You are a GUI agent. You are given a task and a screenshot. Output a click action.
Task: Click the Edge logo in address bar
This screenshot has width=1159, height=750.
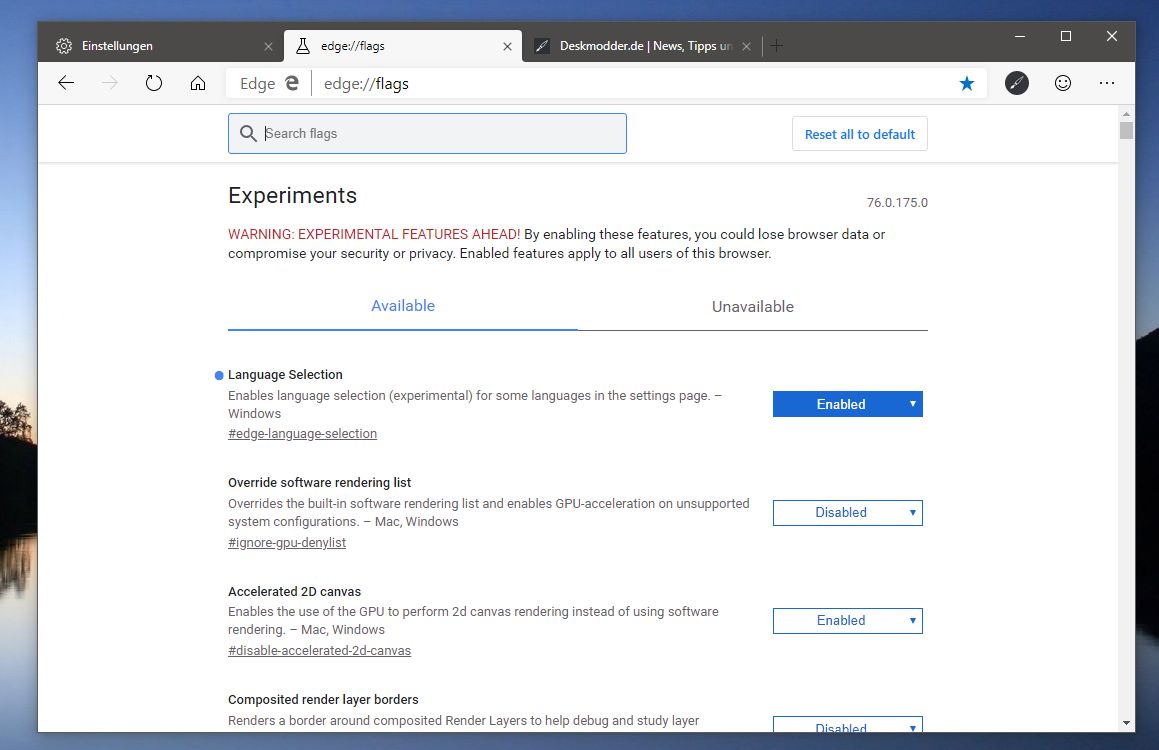[292, 83]
